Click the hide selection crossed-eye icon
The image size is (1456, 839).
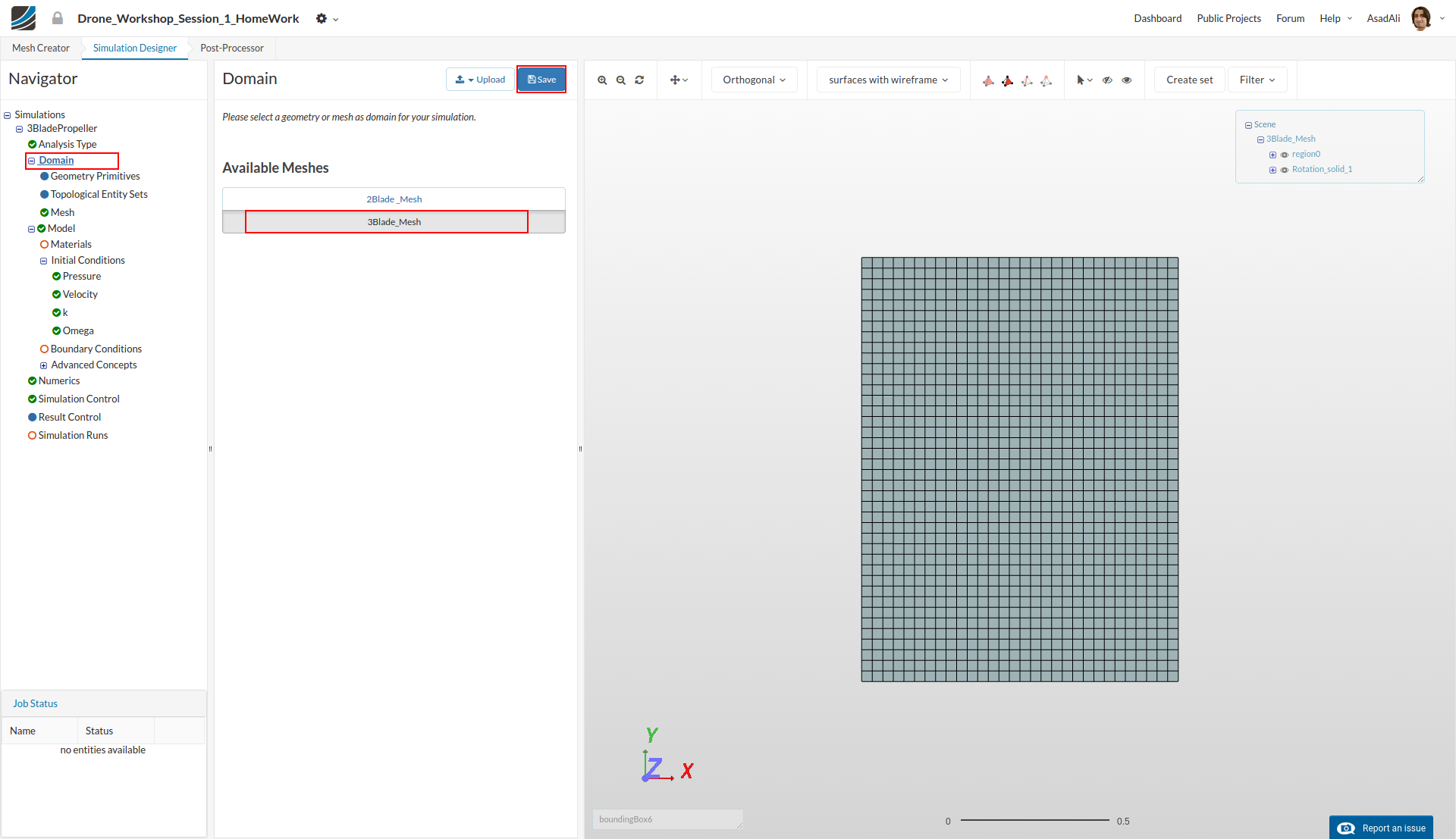1107,80
